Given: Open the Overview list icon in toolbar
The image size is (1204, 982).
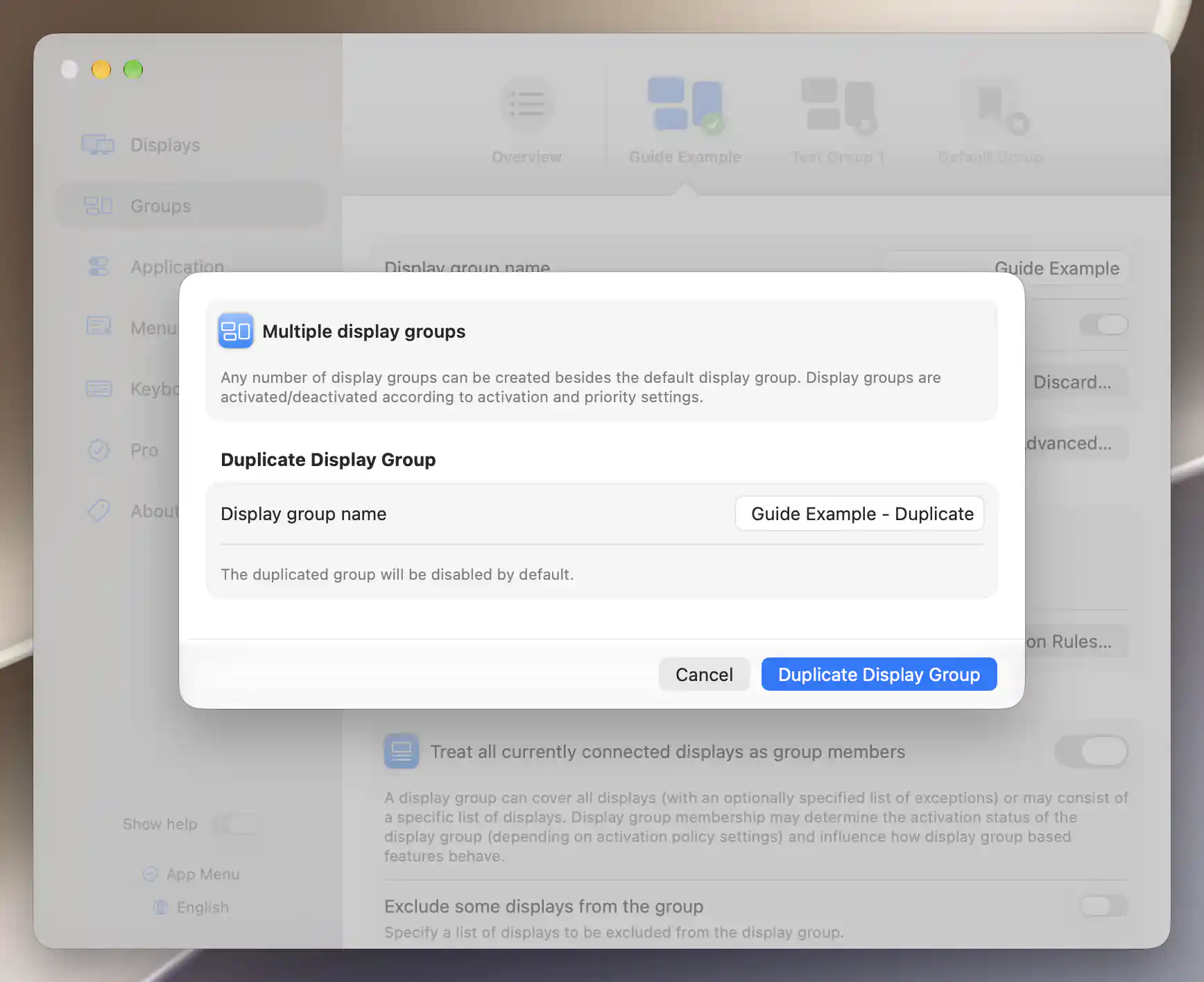Looking at the screenshot, I should pyautogui.click(x=527, y=104).
